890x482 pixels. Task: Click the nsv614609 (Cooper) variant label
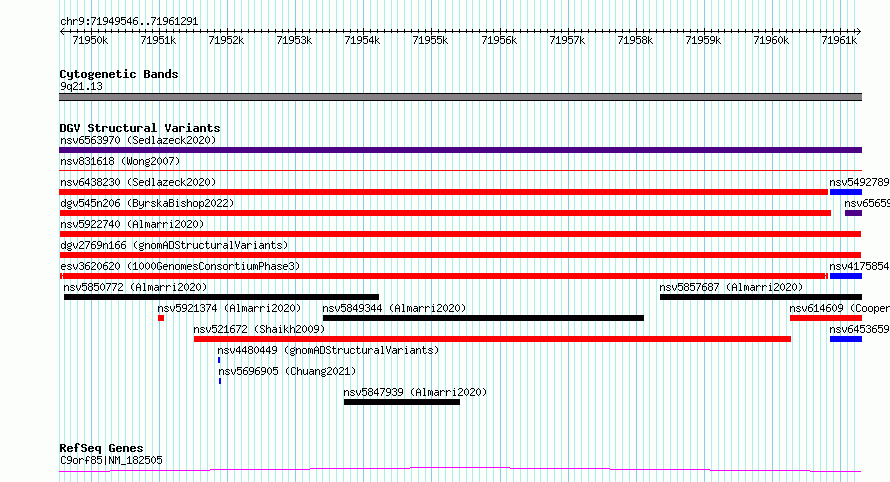pos(839,308)
